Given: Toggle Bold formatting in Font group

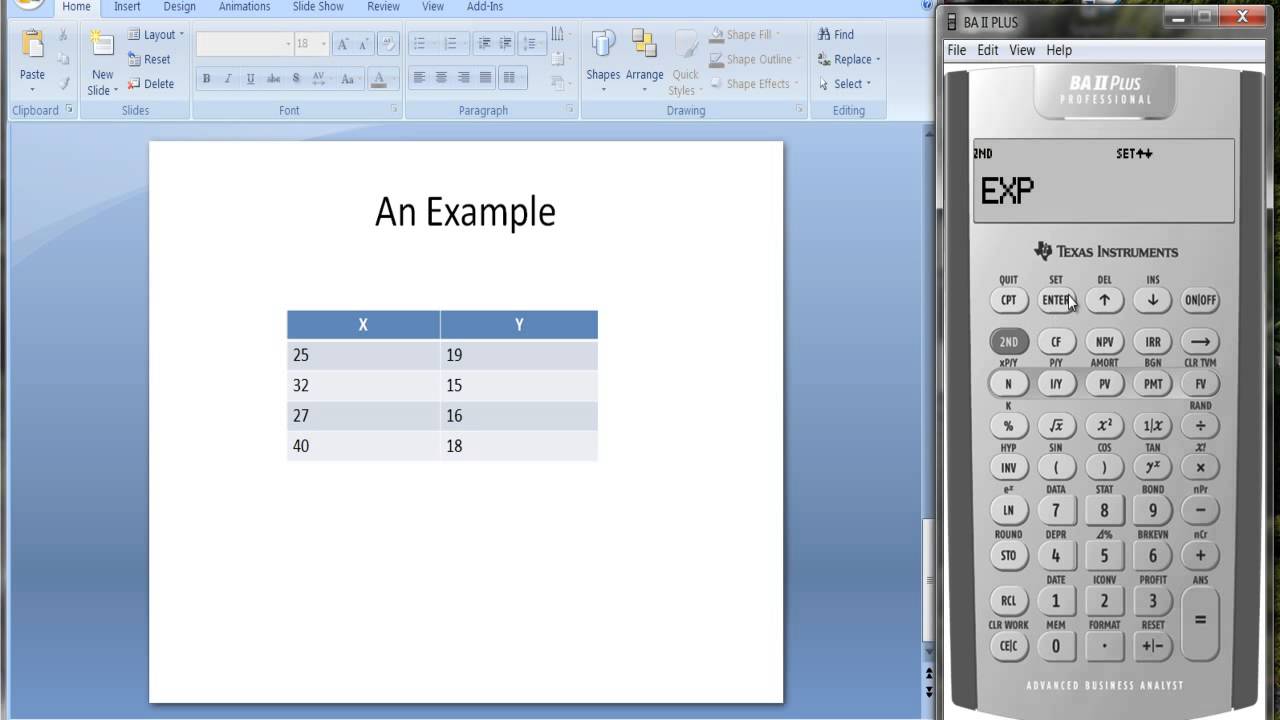Looking at the screenshot, I should [x=206, y=78].
